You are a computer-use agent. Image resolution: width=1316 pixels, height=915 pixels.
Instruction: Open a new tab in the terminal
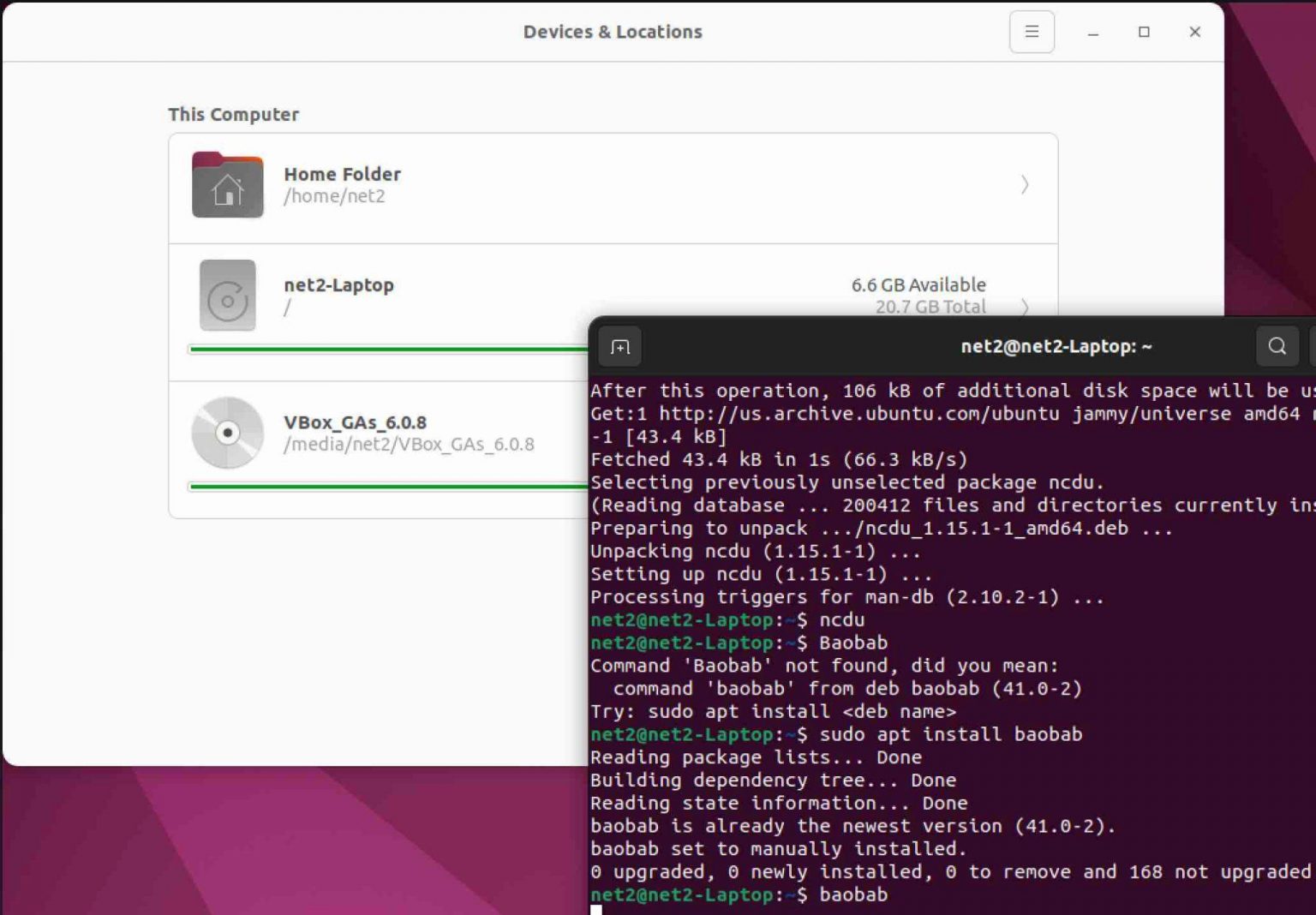point(619,346)
